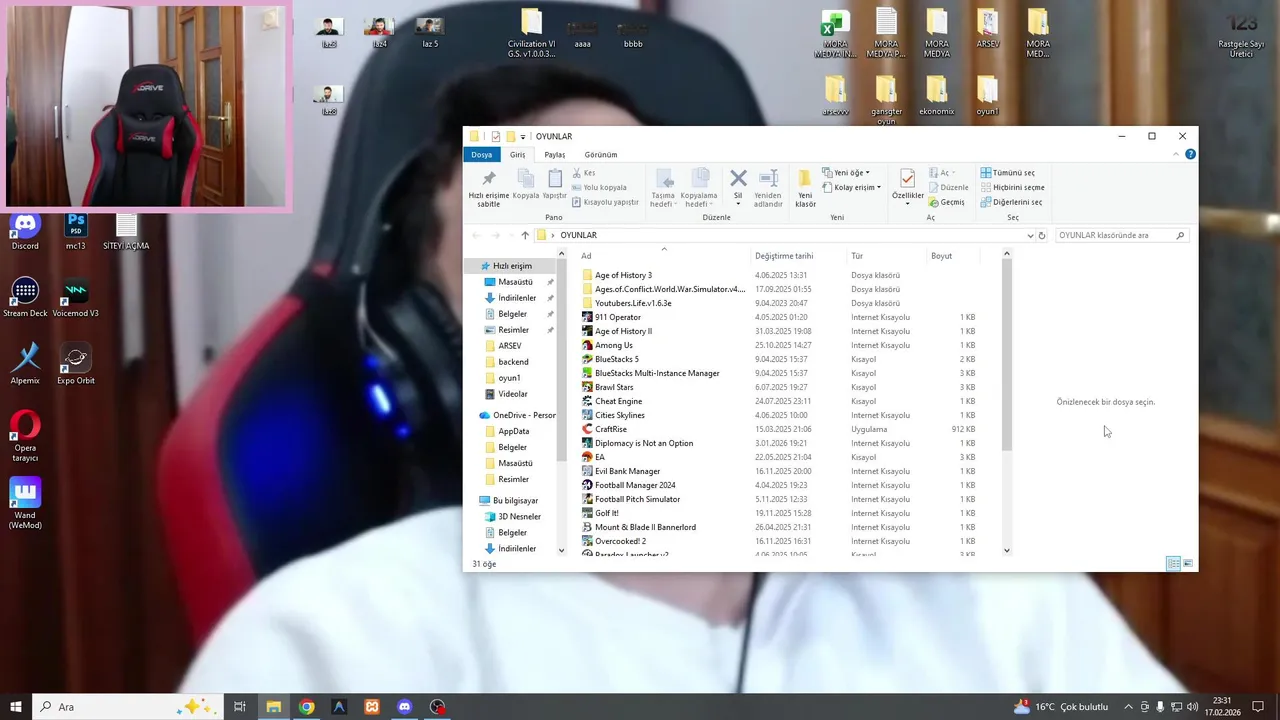The image size is (1280, 720).
Task: Open Chrome from the taskbar
Action: (x=306, y=707)
